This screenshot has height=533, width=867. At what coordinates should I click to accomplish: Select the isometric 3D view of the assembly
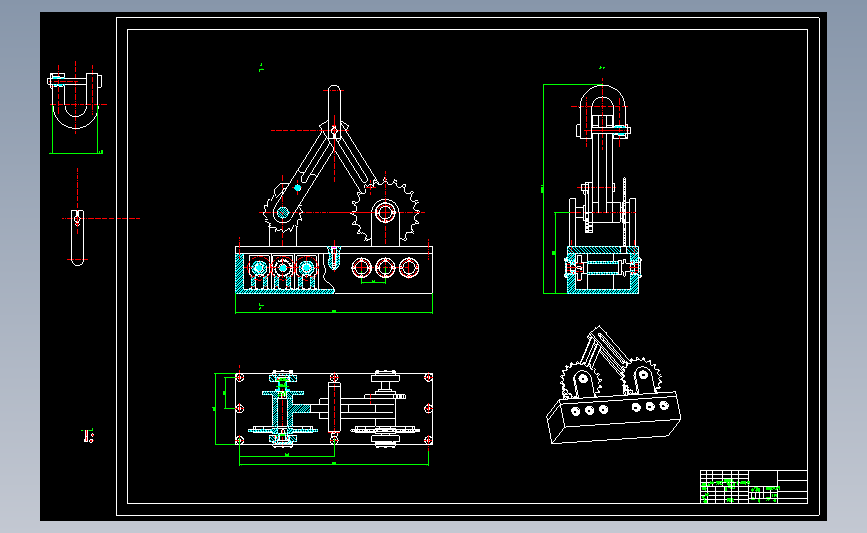(613, 385)
